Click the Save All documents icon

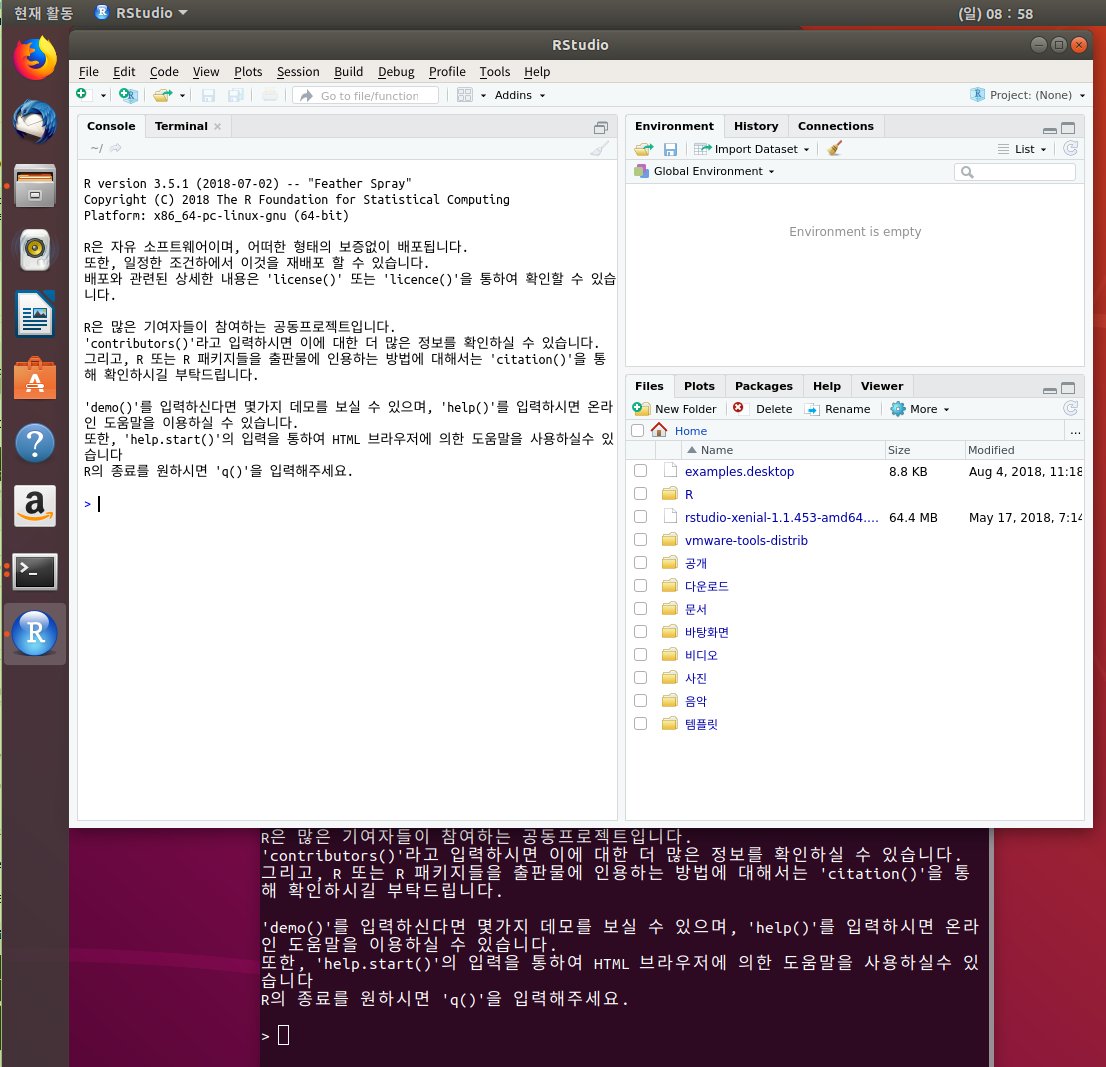point(236,94)
